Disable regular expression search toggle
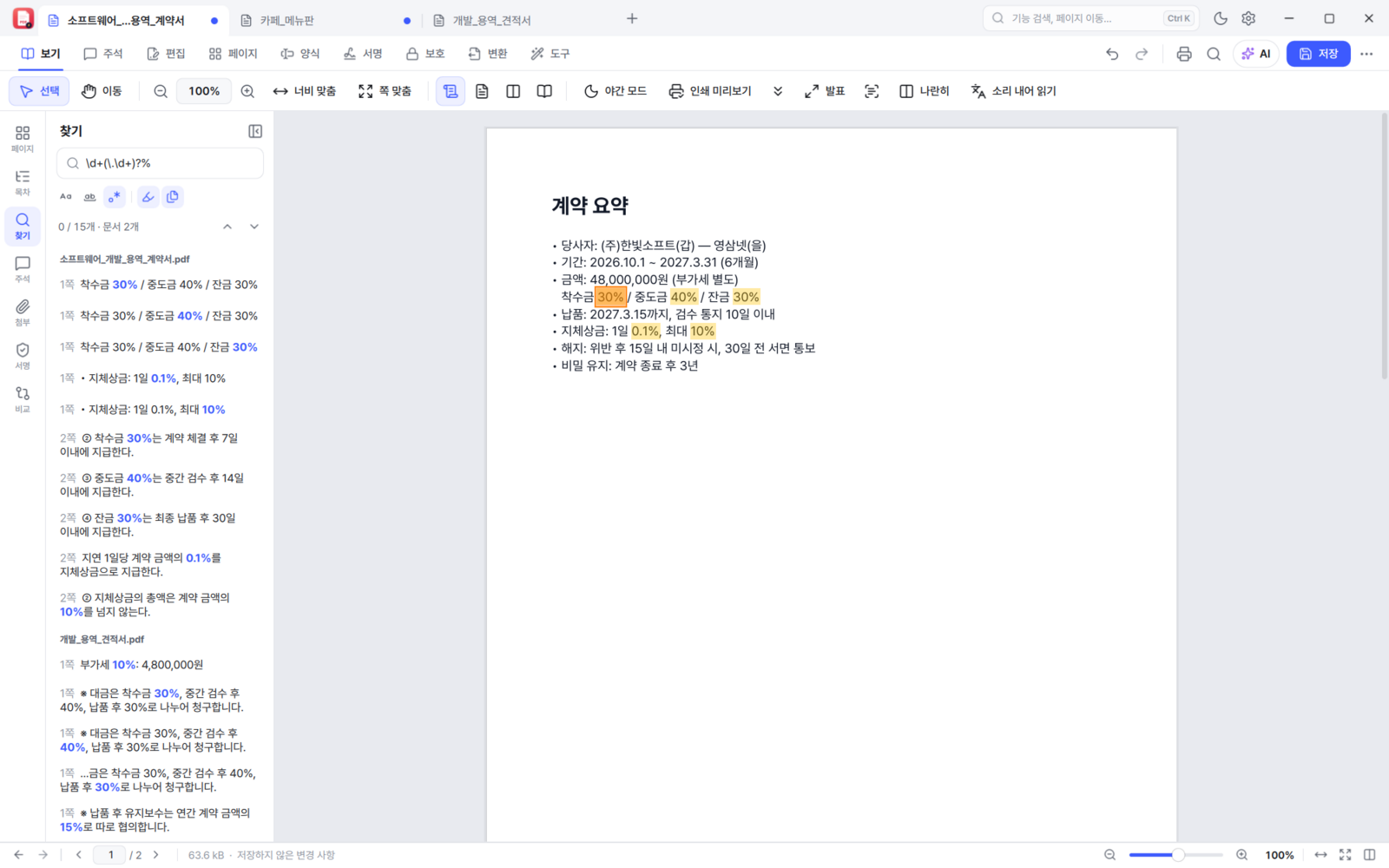 115,197
